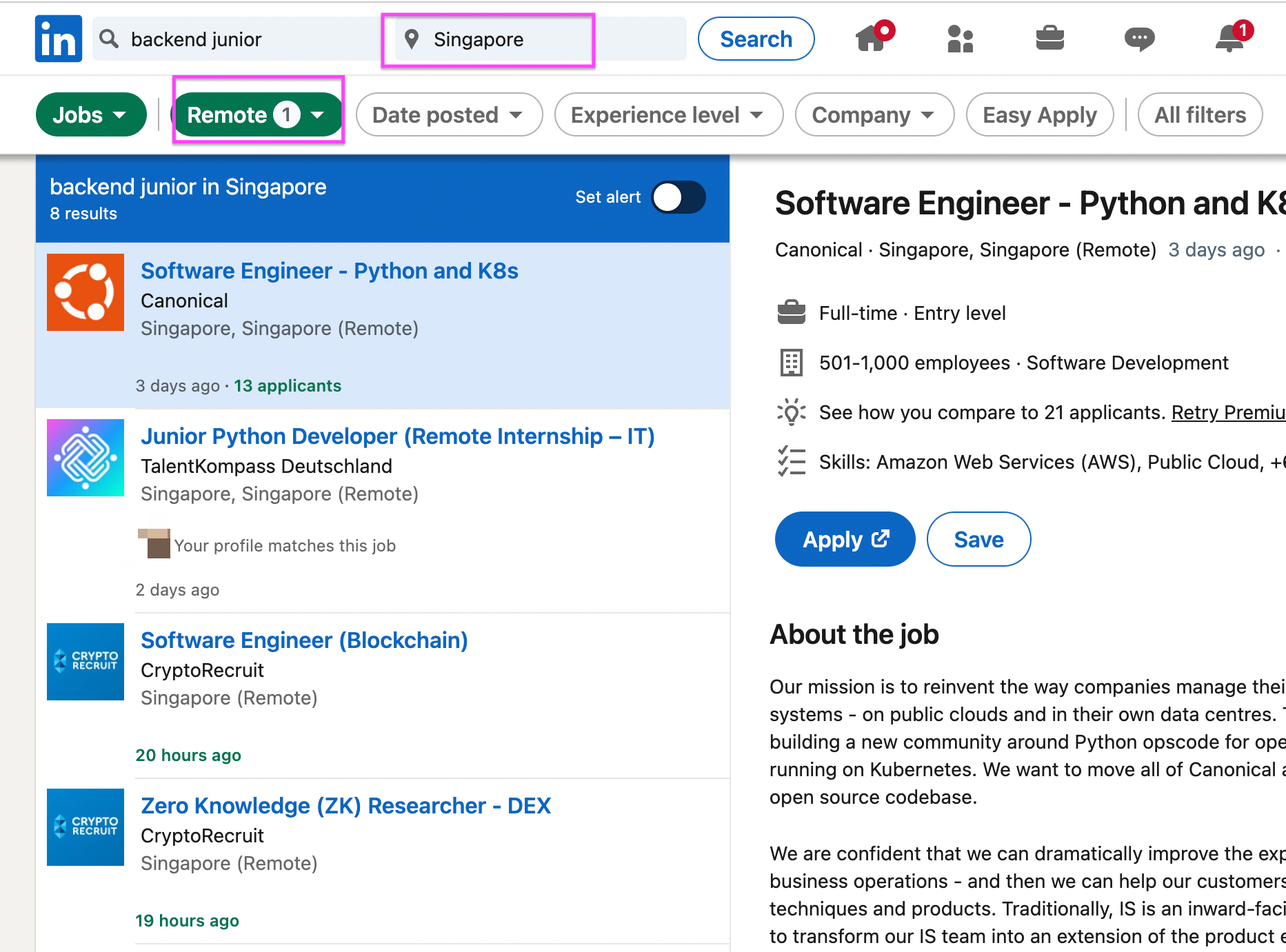Open the Jobs briefcase icon
Image resolution: width=1286 pixels, height=952 pixels.
coord(1049,39)
